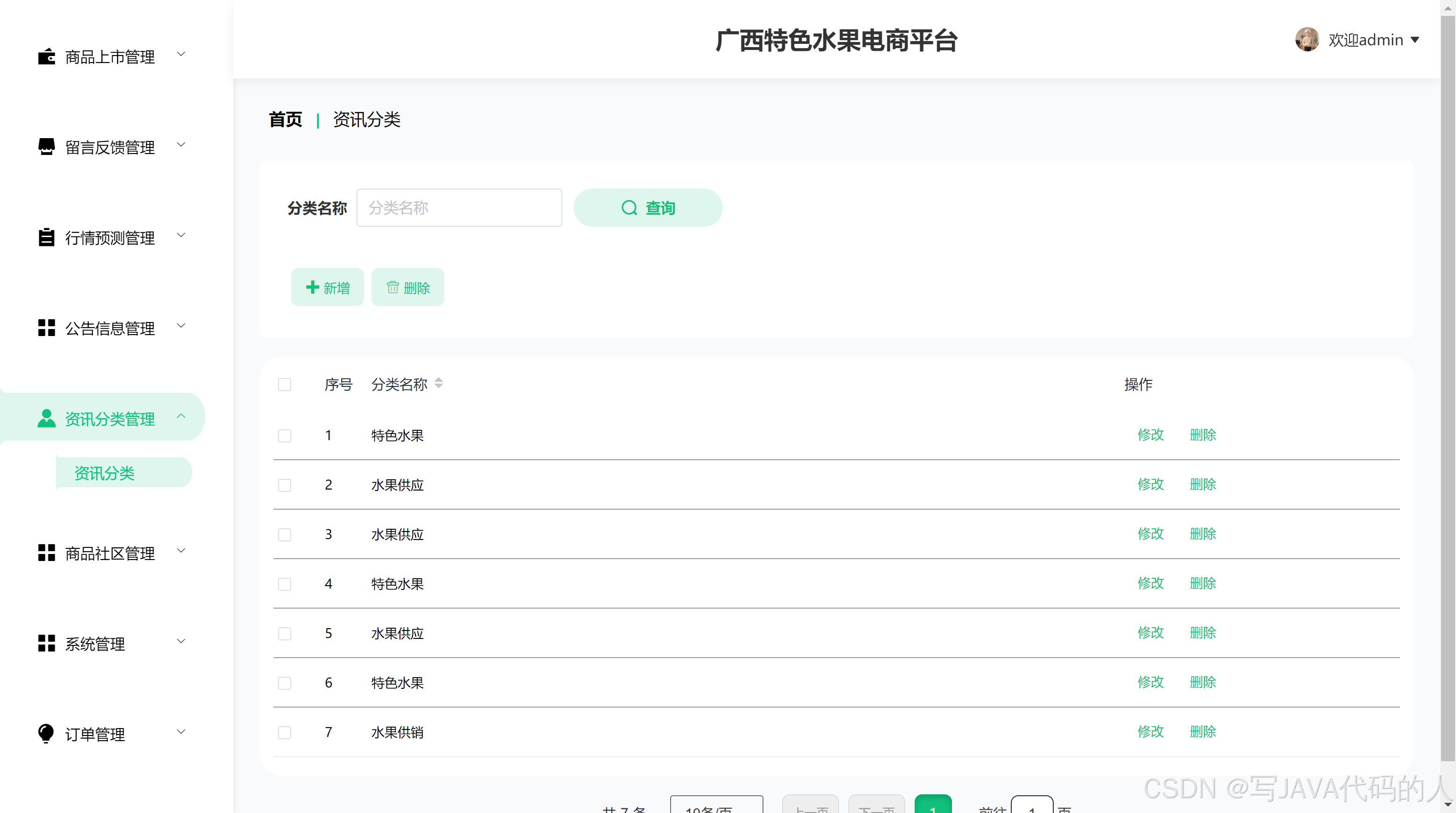Click the 广西特色水果电商平台 title
This screenshot has width=1456, height=813.
(x=837, y=40)
